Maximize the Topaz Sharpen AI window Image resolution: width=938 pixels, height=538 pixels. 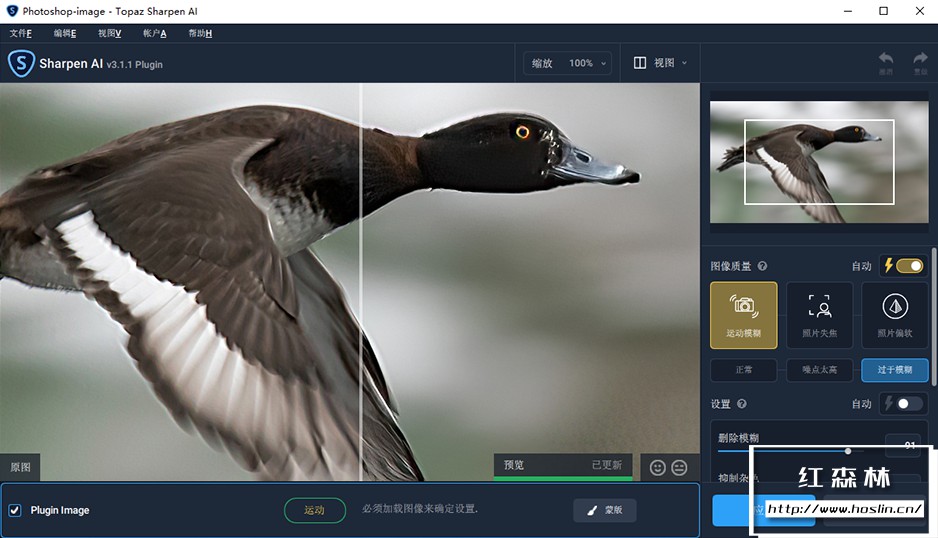884,11
